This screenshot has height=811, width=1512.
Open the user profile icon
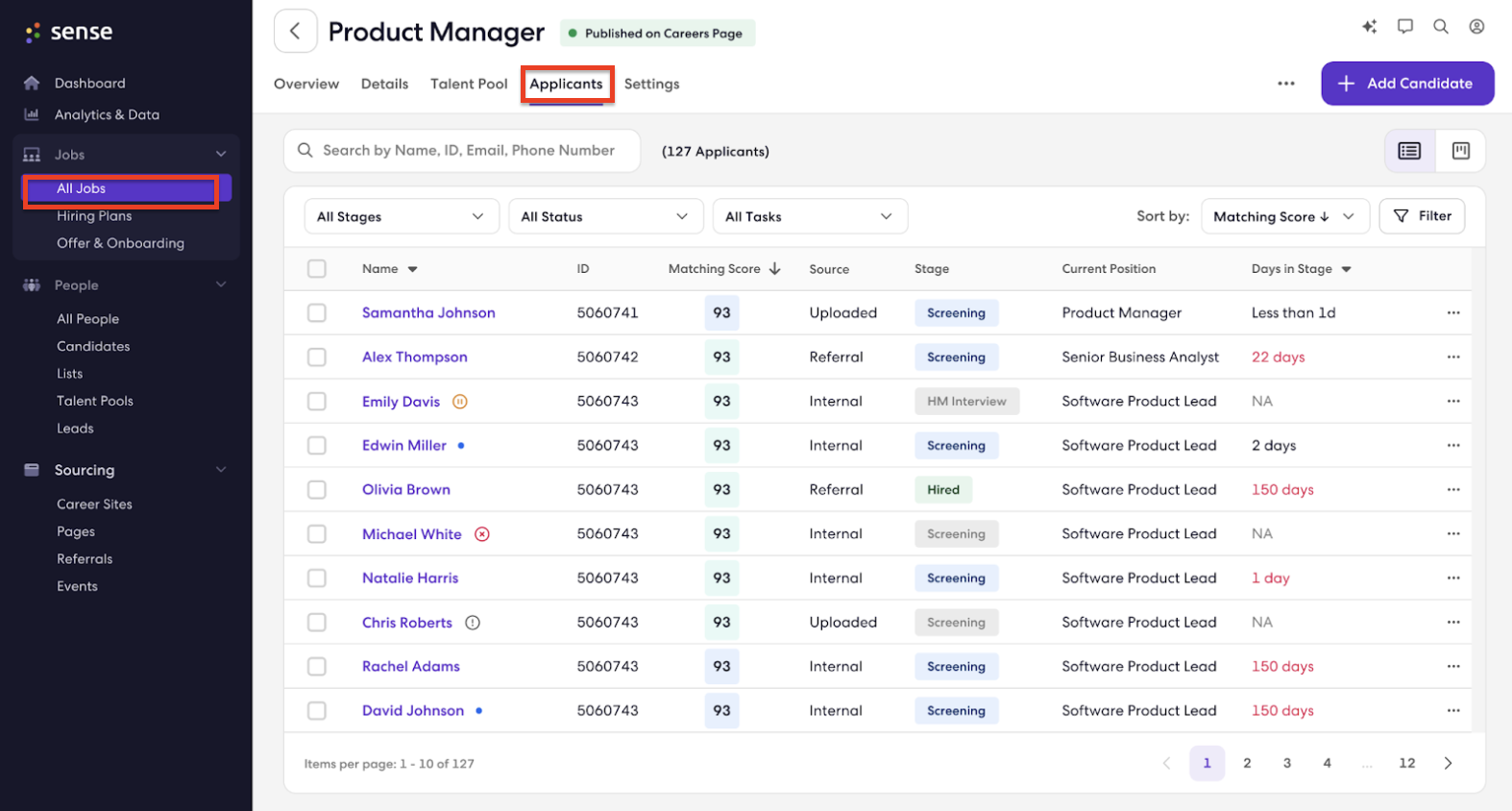pyautogui.click(x=1476, y=27)
